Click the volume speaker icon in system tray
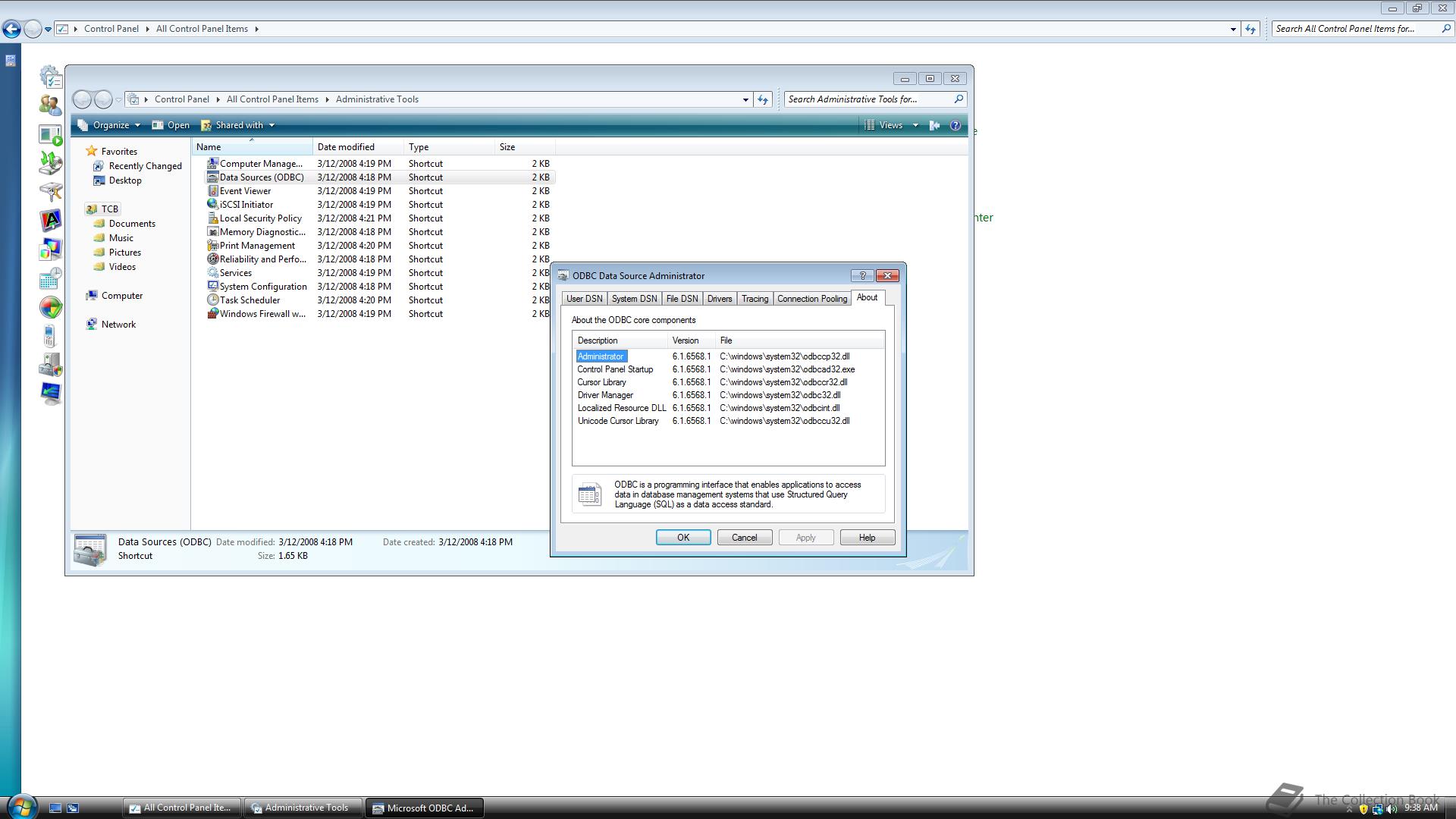 (1392, 809)
